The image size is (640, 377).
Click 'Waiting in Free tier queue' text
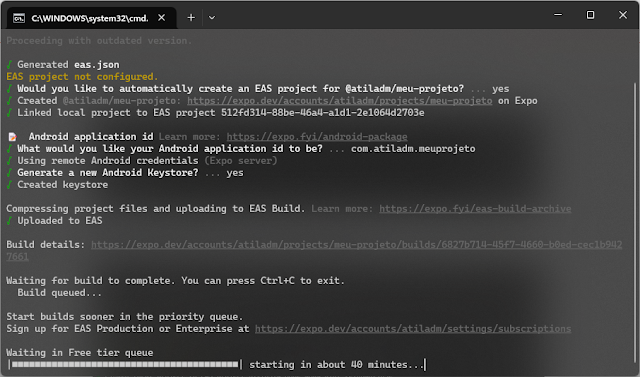point(80,353)
